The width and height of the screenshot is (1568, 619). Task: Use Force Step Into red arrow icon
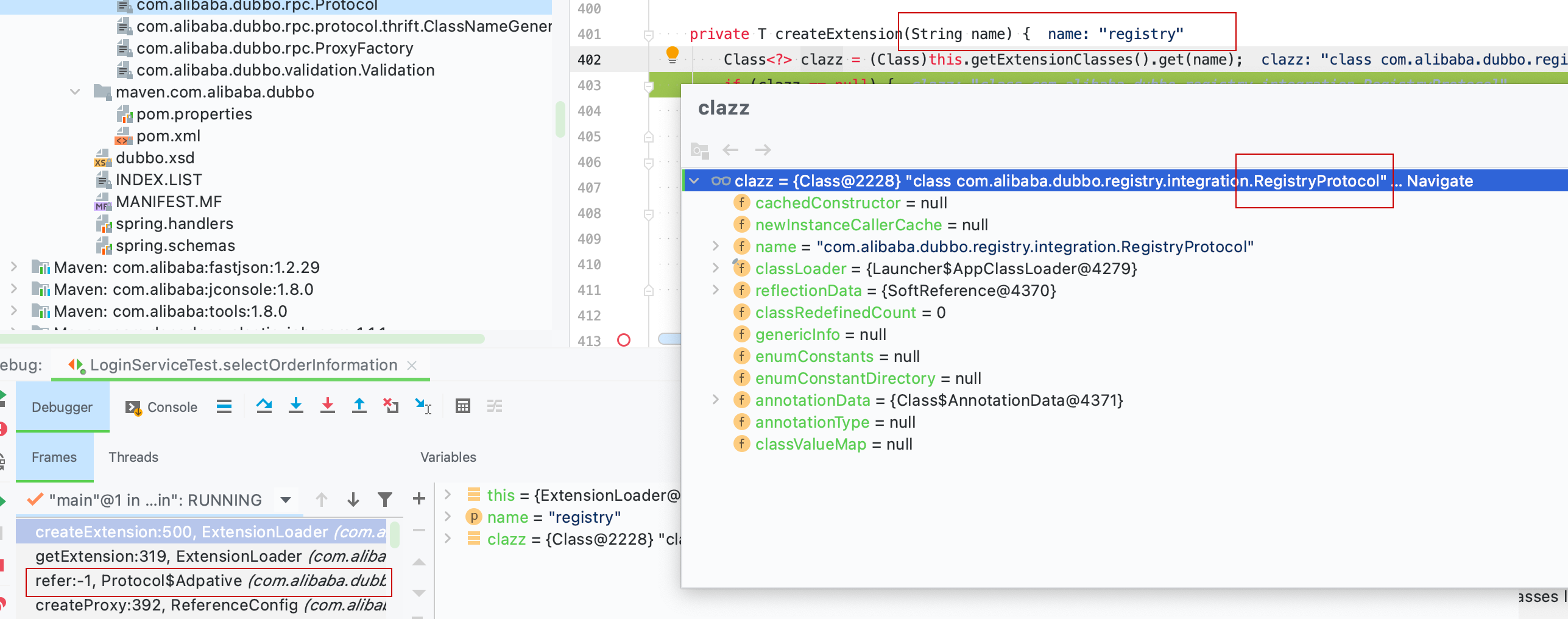[328, 406]
